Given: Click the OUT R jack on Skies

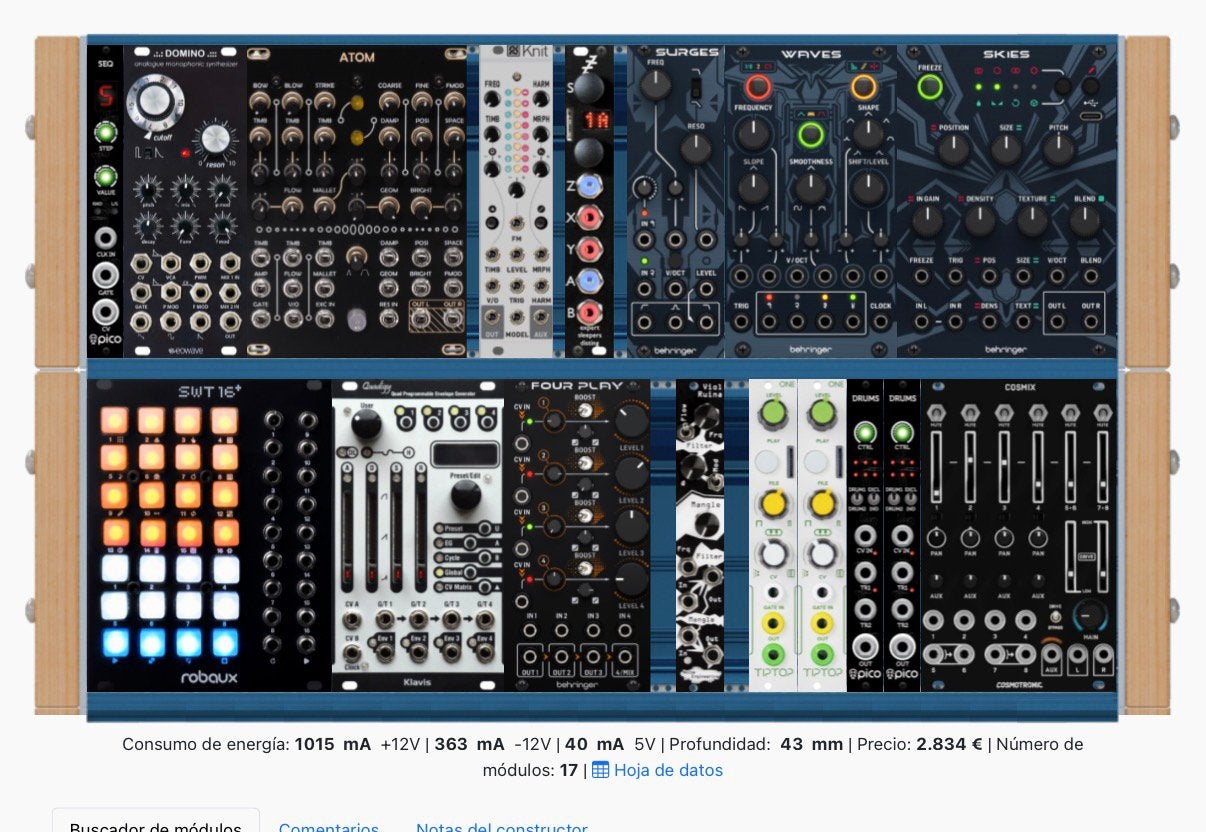Looking at the screenshot, I should [x=1090, y=321].
